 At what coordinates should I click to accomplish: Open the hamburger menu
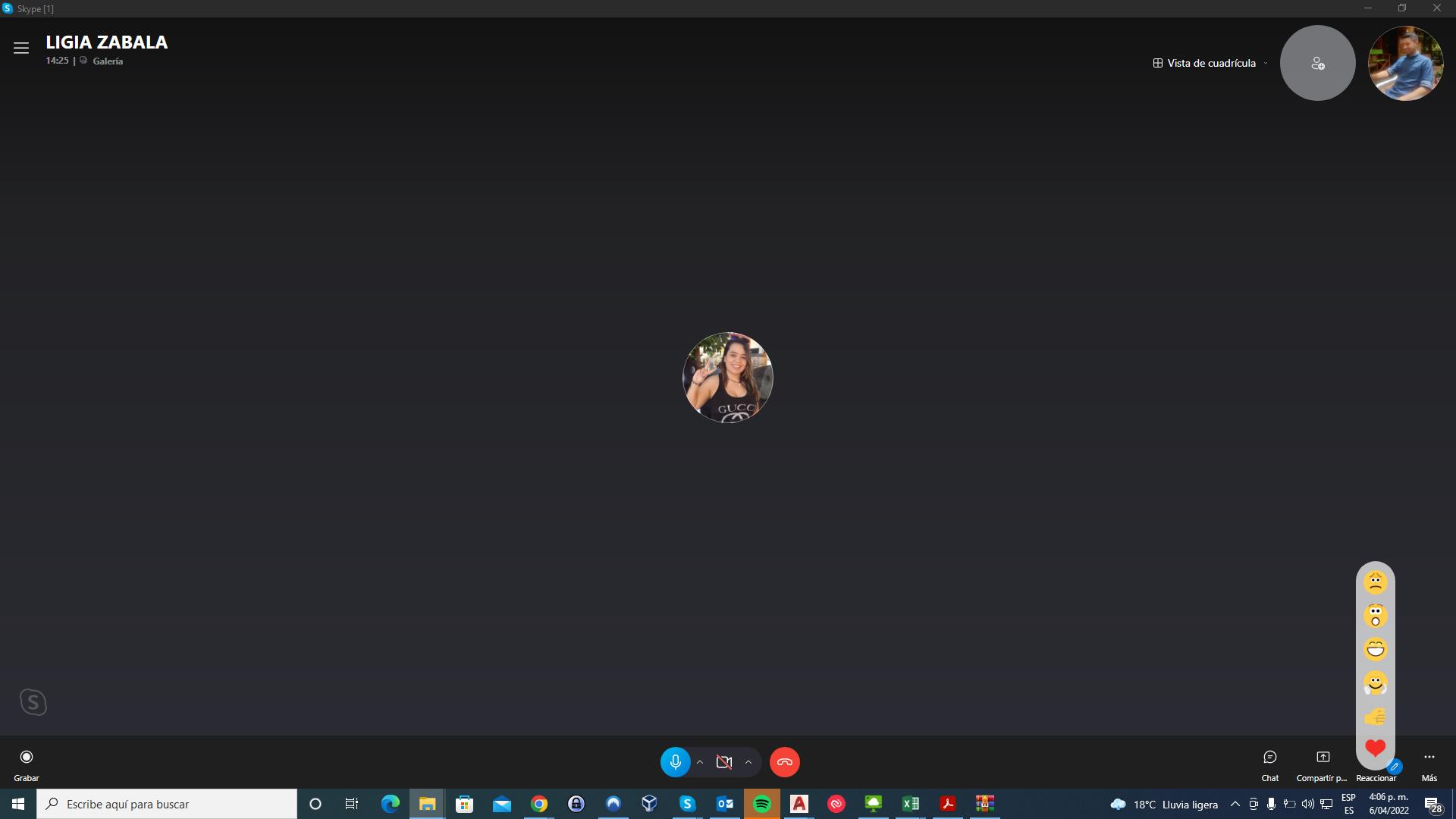coord(21,48)
